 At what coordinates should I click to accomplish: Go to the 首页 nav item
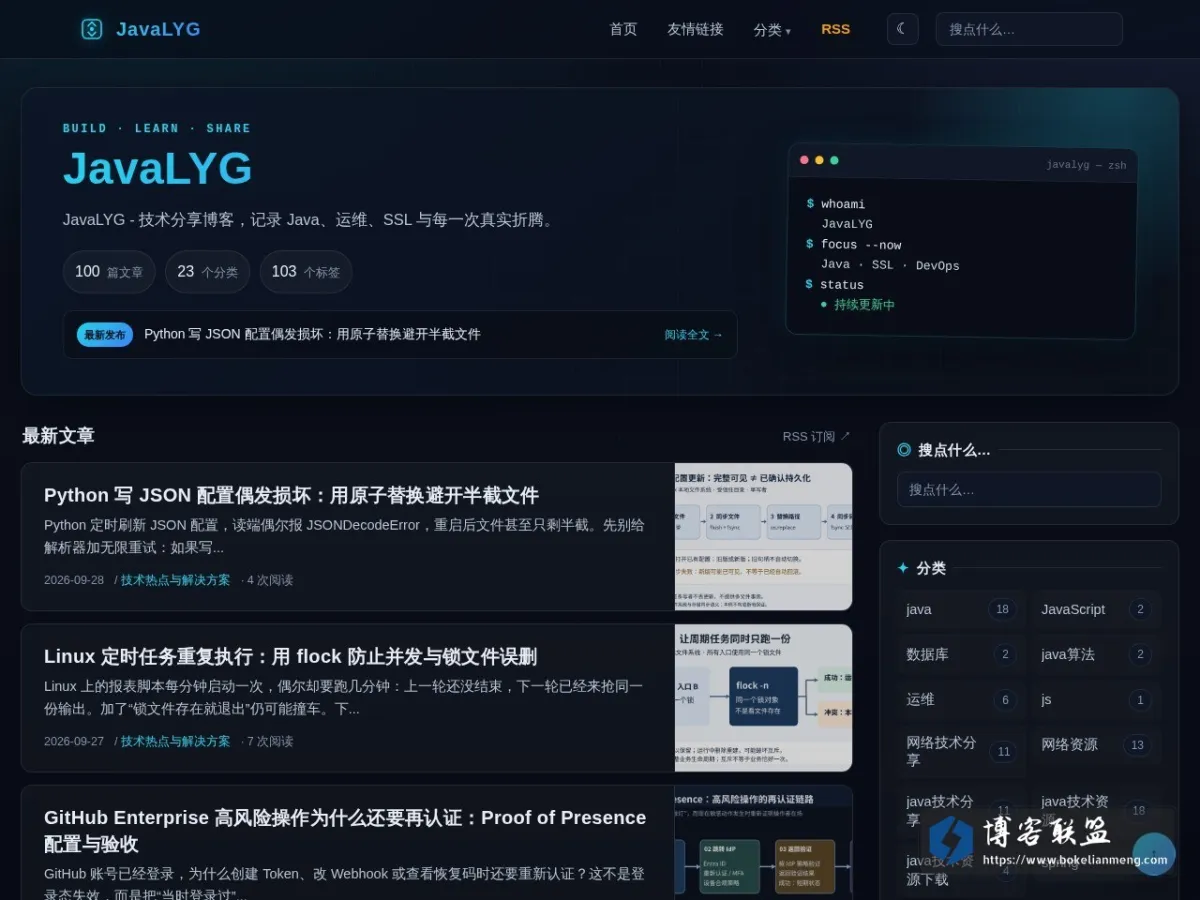(x=623, y=29)
